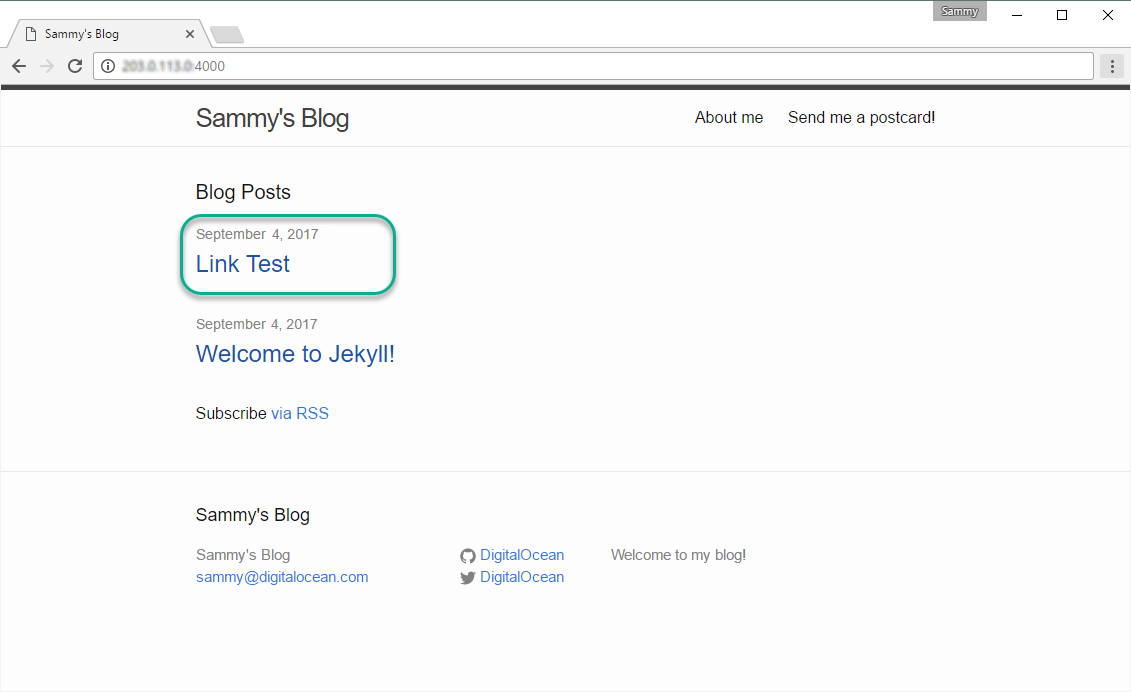This screenshot has height=692, width=1131.
Task: Open the GitHub DigitalOcean link
Action: [x=522, y=555]
